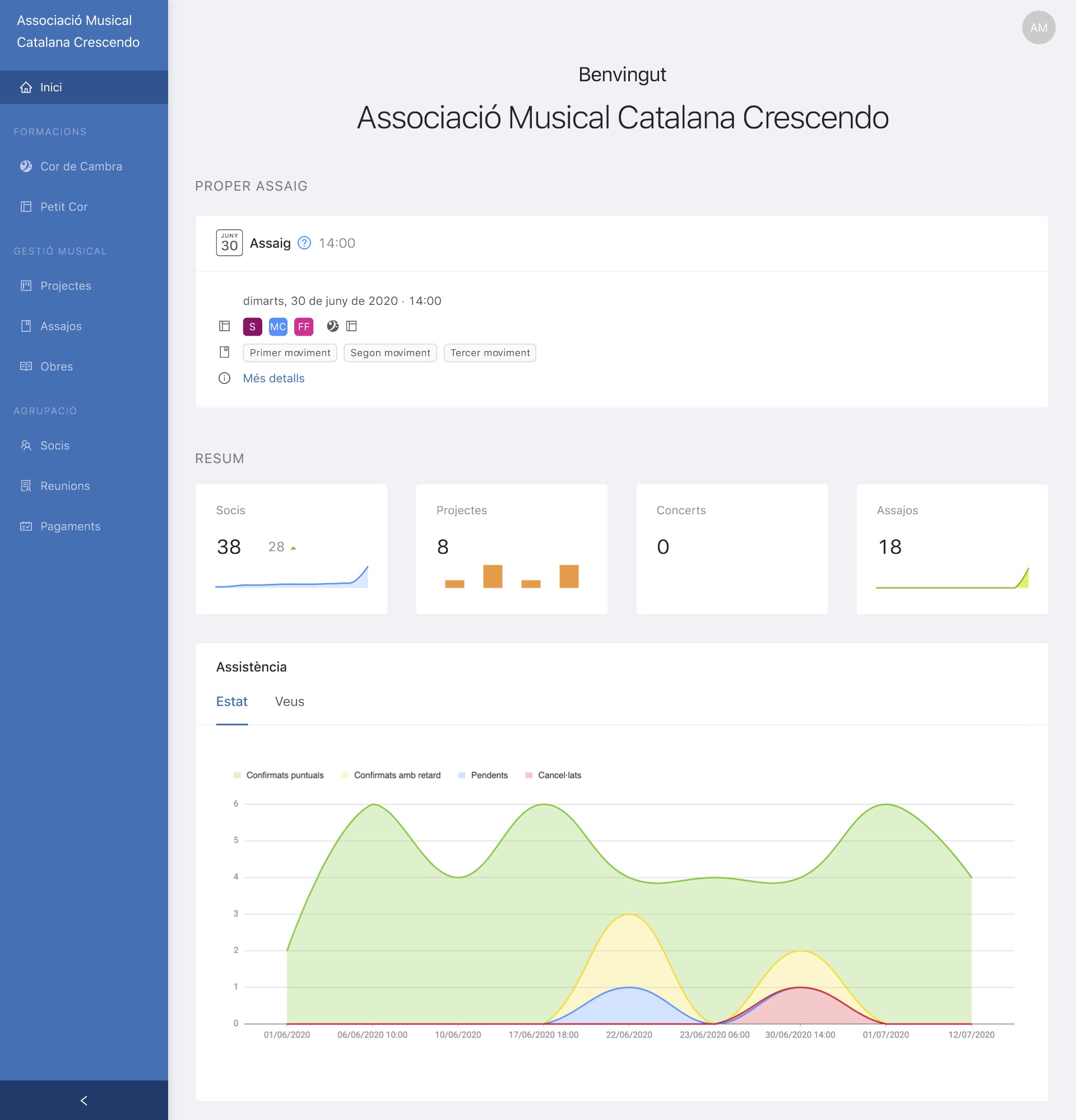
Task: Open the AM user avatar menu
Action: [x=1038, y=27]
